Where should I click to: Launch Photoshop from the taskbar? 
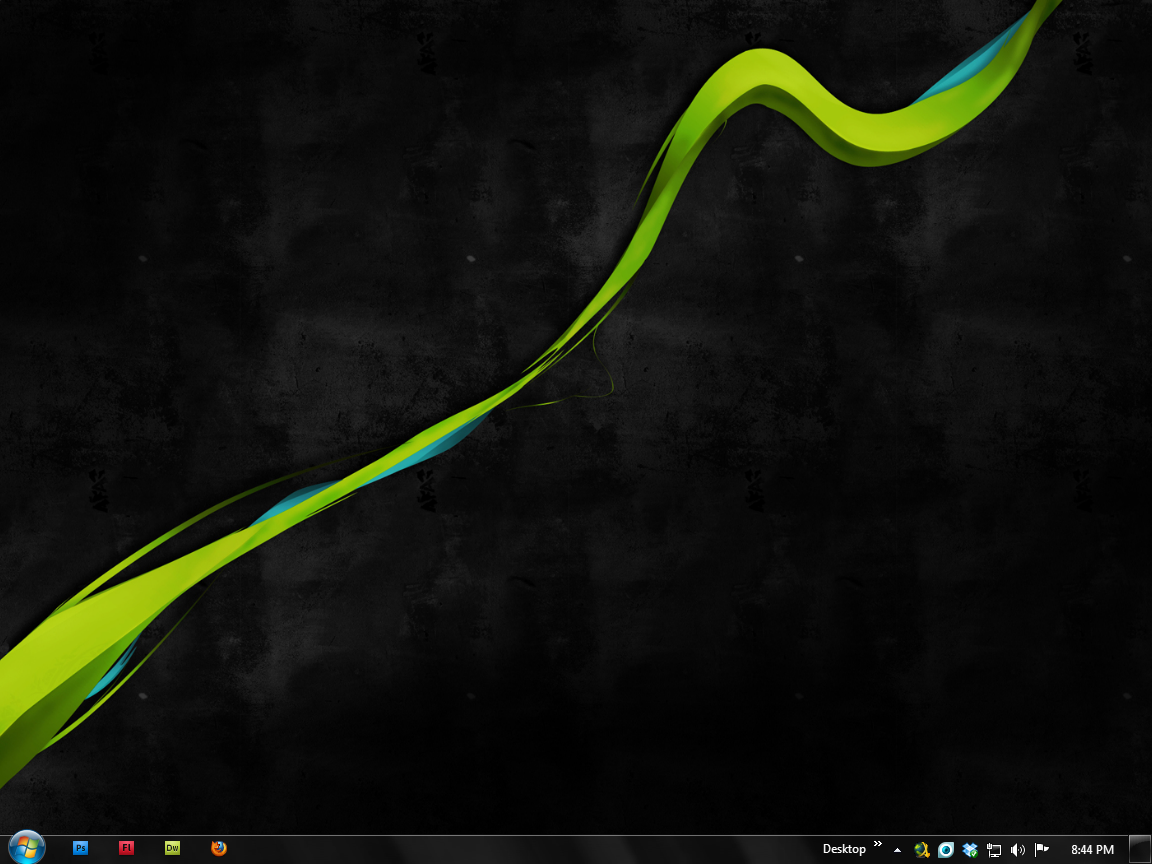pos(81,848)
